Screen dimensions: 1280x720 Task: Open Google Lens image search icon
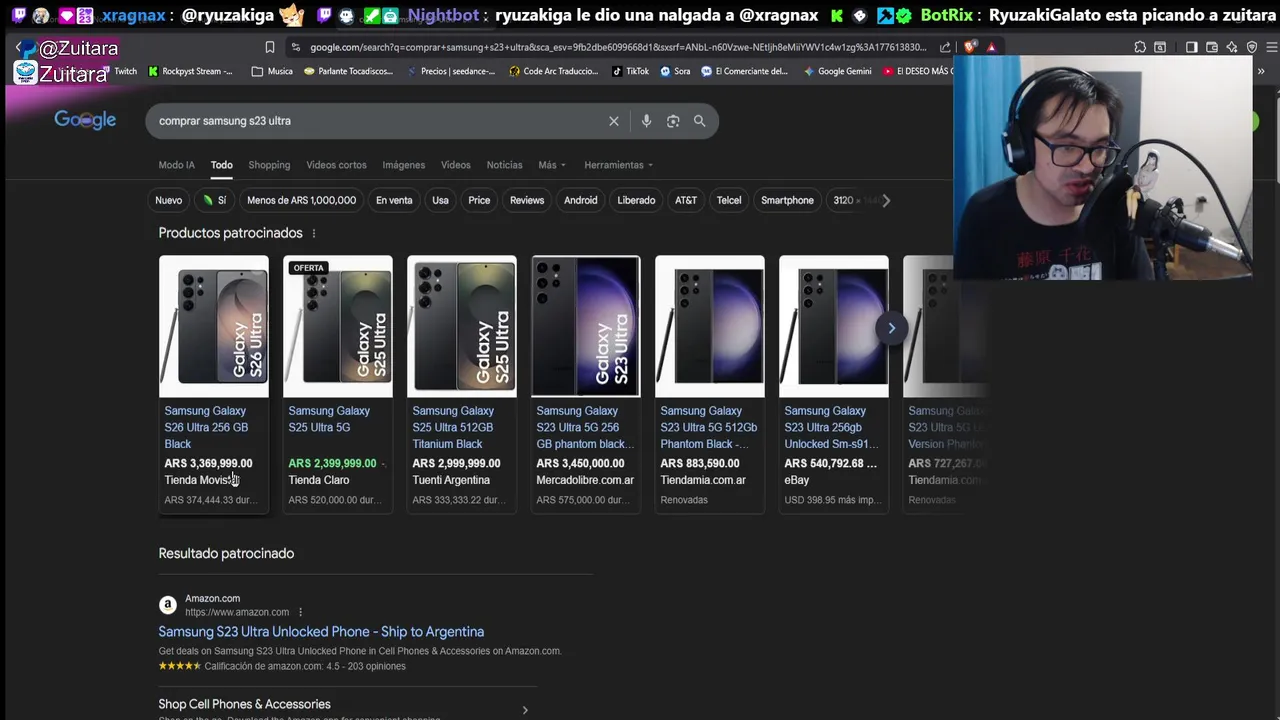(673, 121)
